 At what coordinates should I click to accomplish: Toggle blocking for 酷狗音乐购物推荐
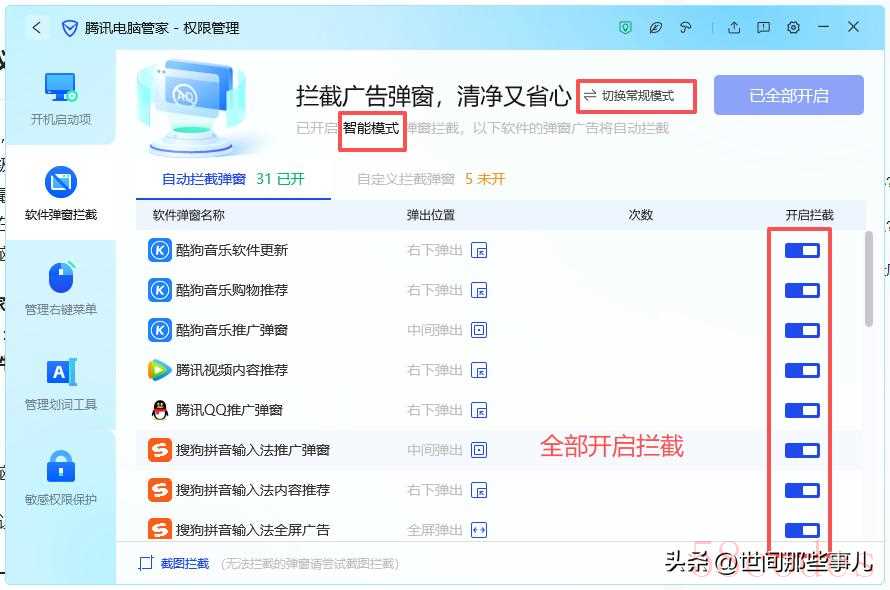point(802,291)
